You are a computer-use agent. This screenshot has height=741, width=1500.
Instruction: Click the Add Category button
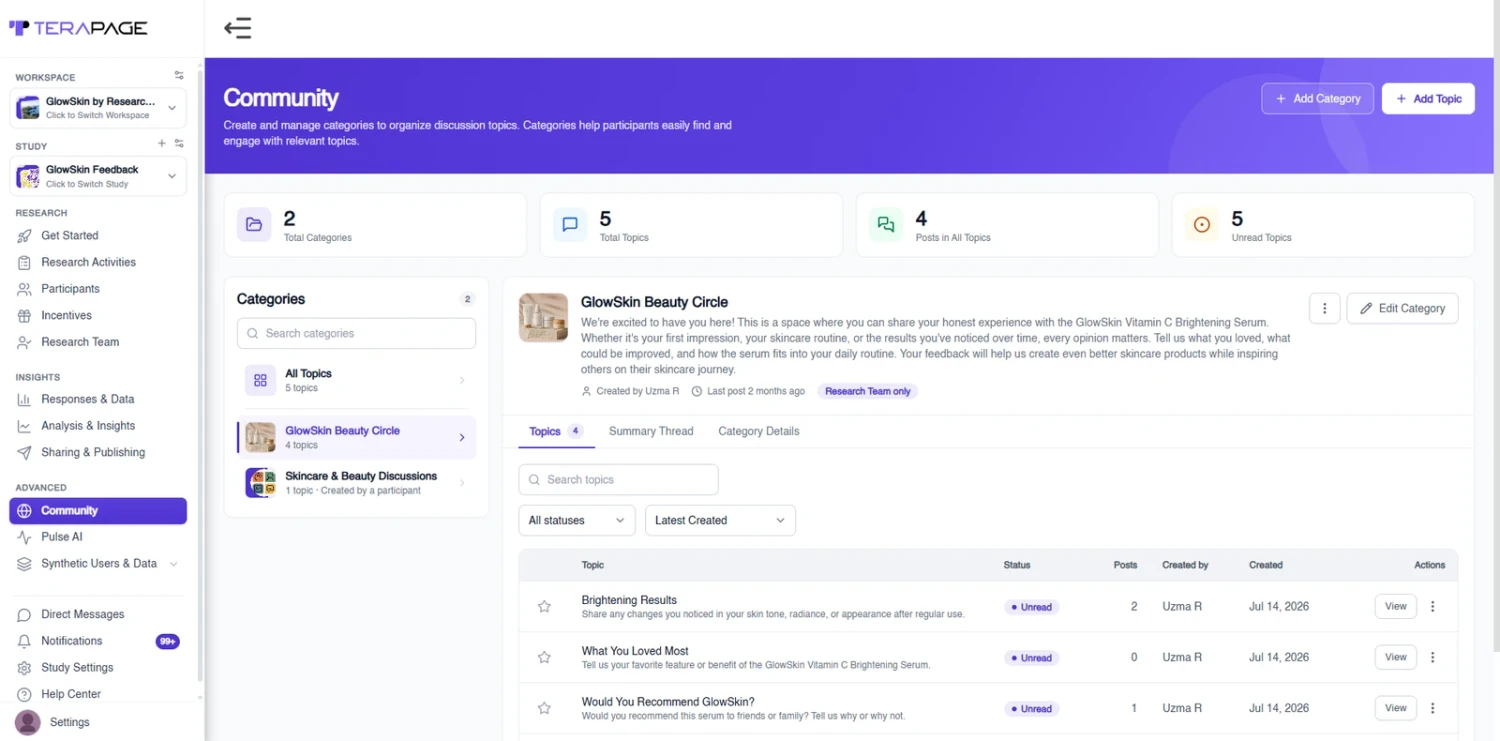pos(1317,99)
